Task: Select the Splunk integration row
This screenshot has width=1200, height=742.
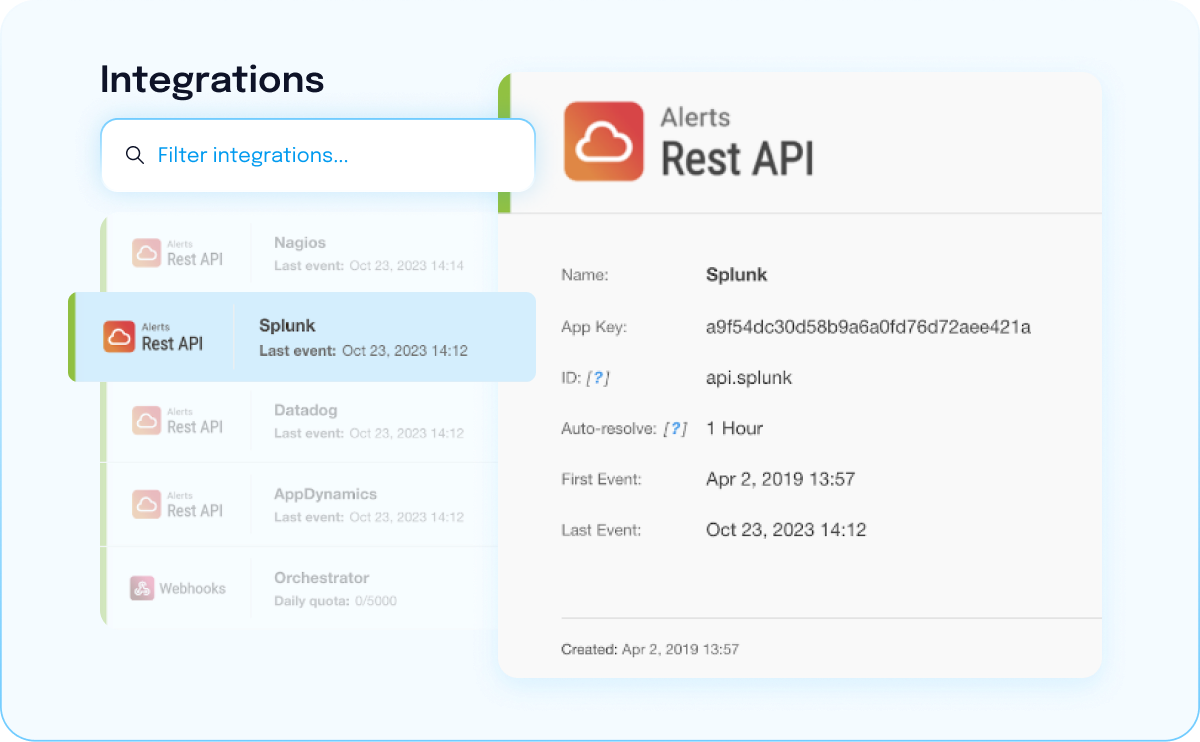Action: [x=300, y=337]
